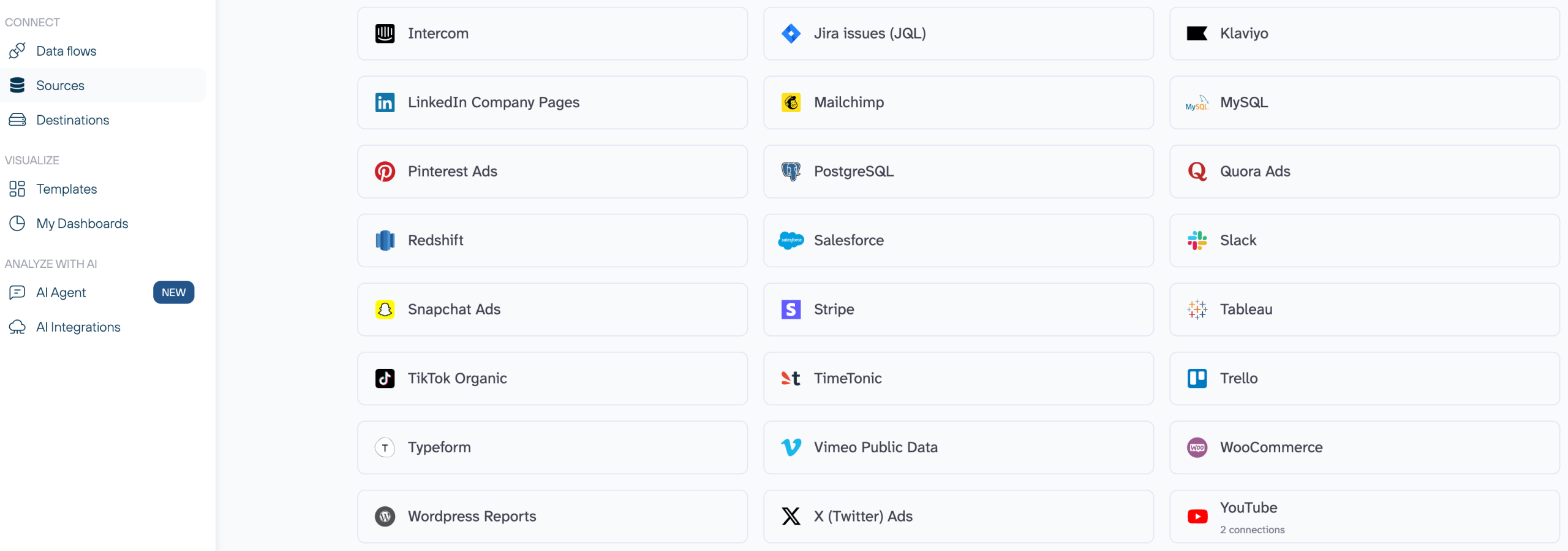Click the Quora Q icon
The image size is (1568, 551).
click(1197, 172)
